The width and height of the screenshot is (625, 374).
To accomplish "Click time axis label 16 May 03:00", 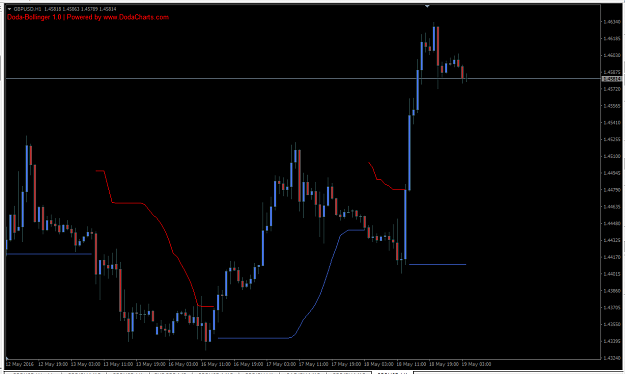I will [183, 364].
